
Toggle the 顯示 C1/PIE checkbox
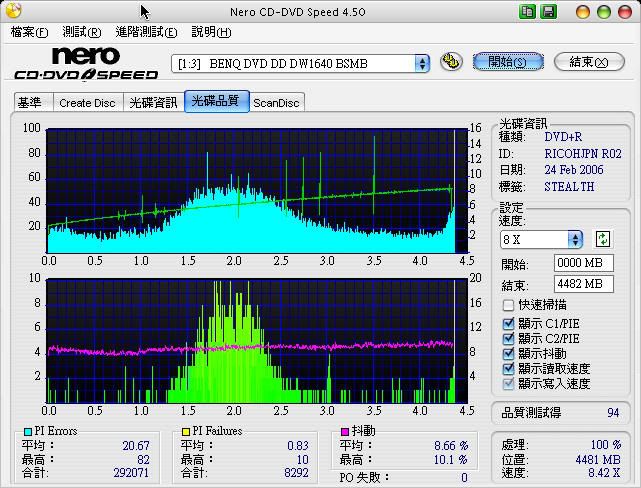[x=508, y=324]
